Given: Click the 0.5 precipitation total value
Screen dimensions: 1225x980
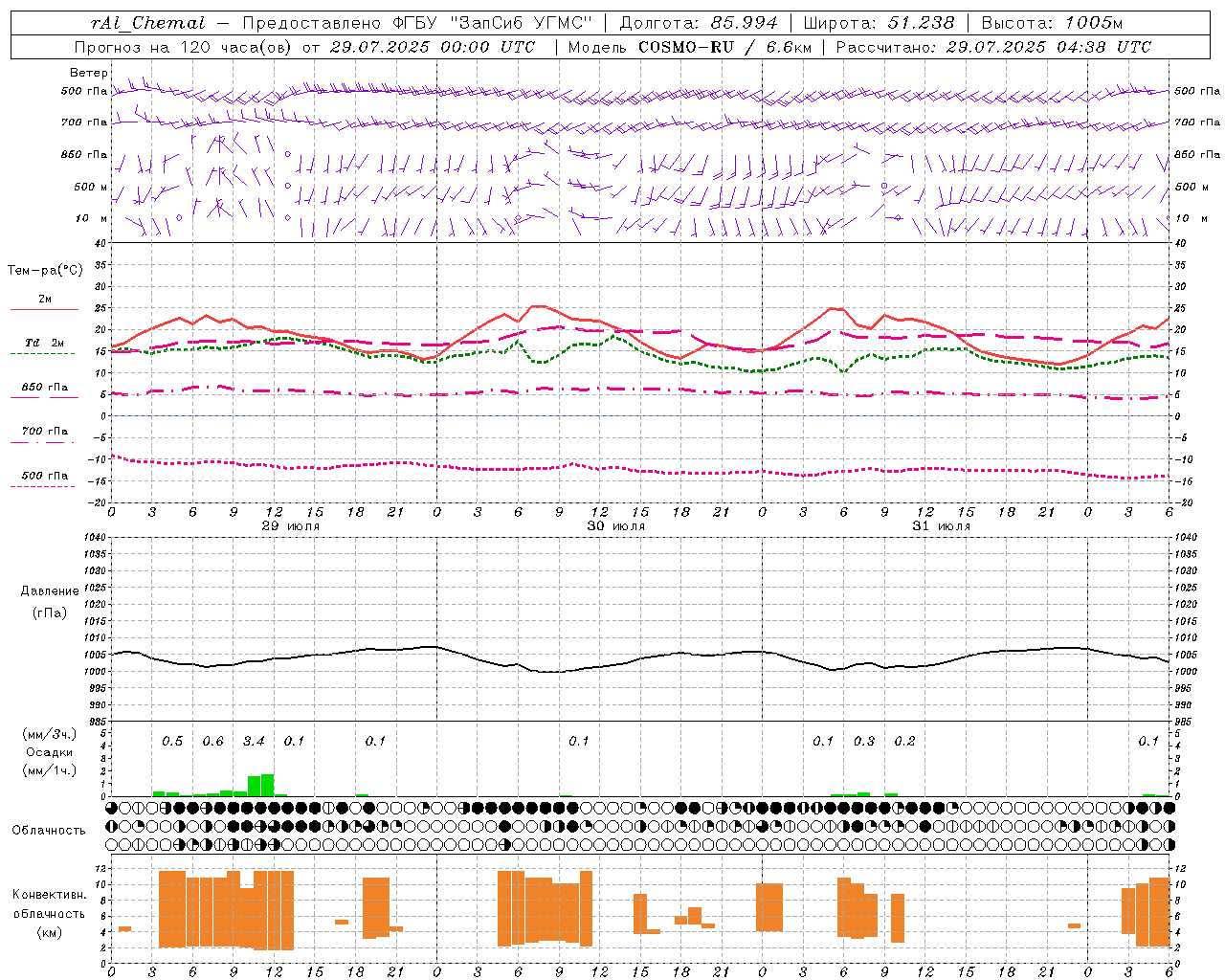Looking at the screenshot, I should (x=172, y=741).
